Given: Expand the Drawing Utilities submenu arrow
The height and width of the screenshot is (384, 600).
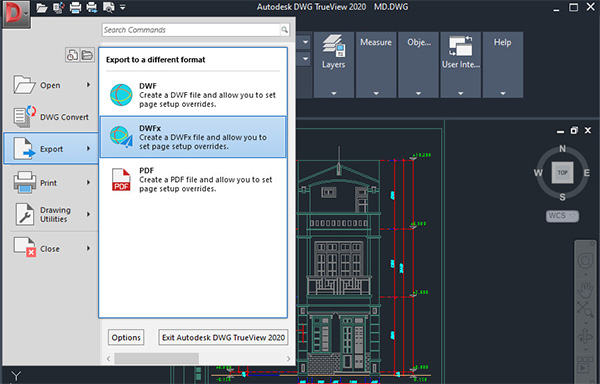Looking at the screenshot, I should coord(88,214).
